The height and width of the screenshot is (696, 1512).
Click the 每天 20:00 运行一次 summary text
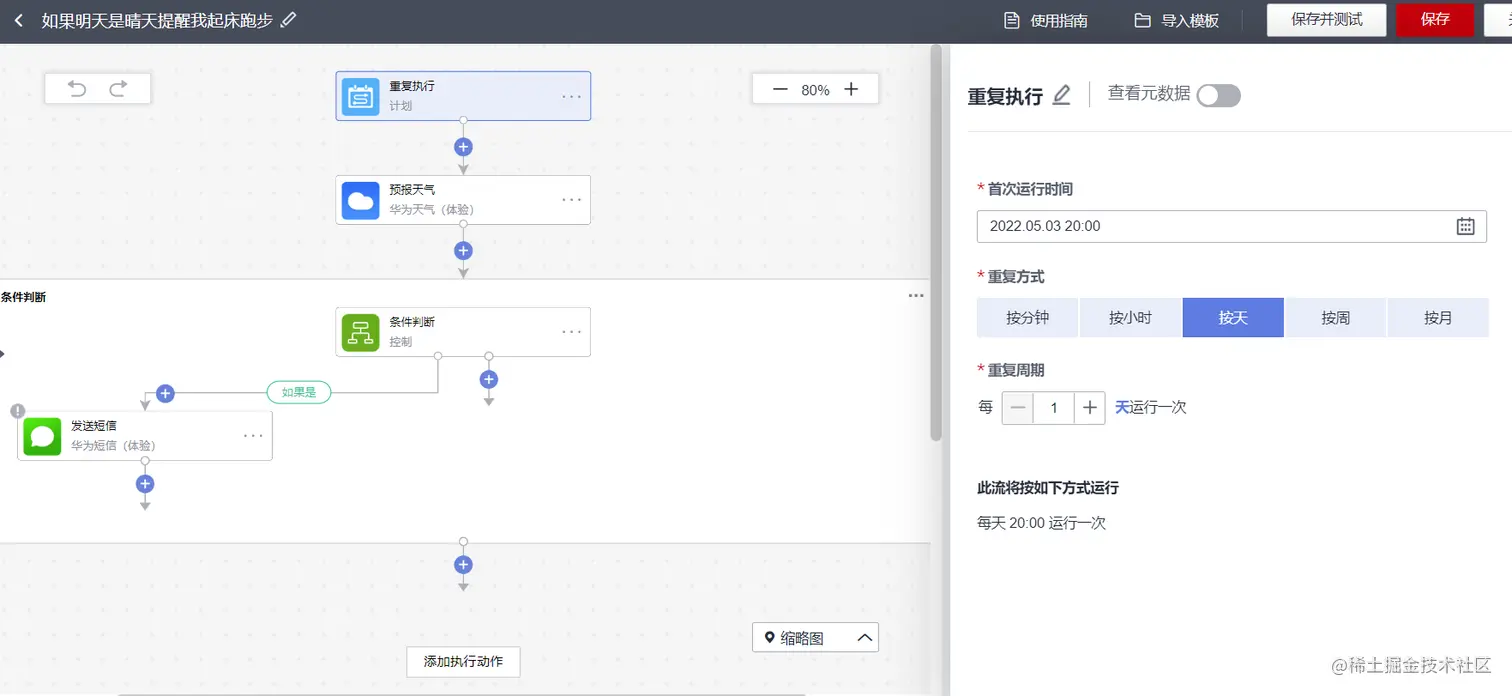(x=1041, y=523)
